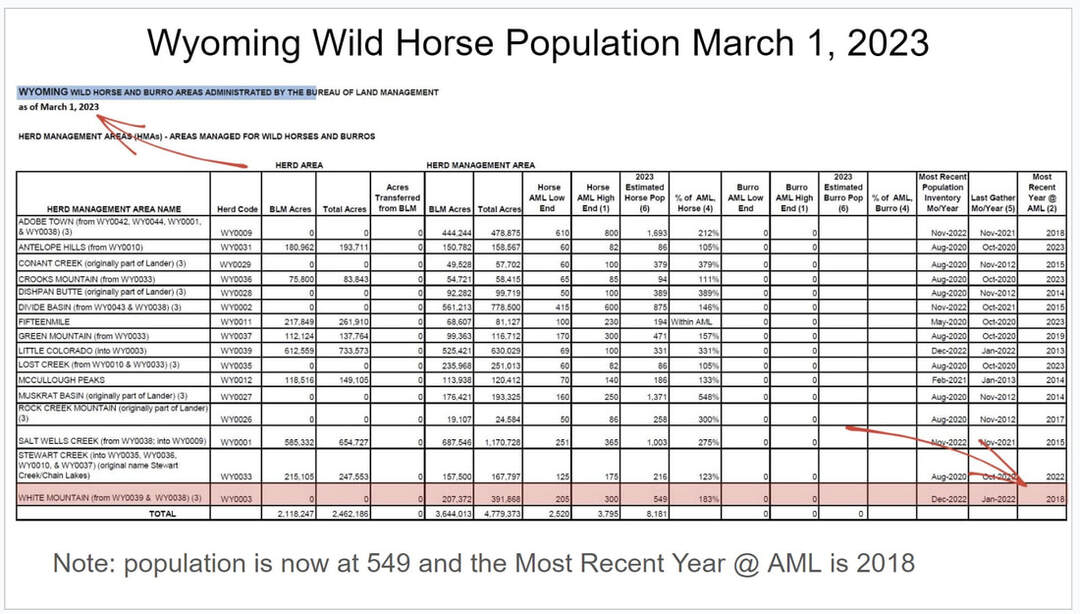Screen dimensions: 1080x614
Task: Click the Wyoming Wild Horse Population title
Action: pyautogui.click(x=540, y=42)
